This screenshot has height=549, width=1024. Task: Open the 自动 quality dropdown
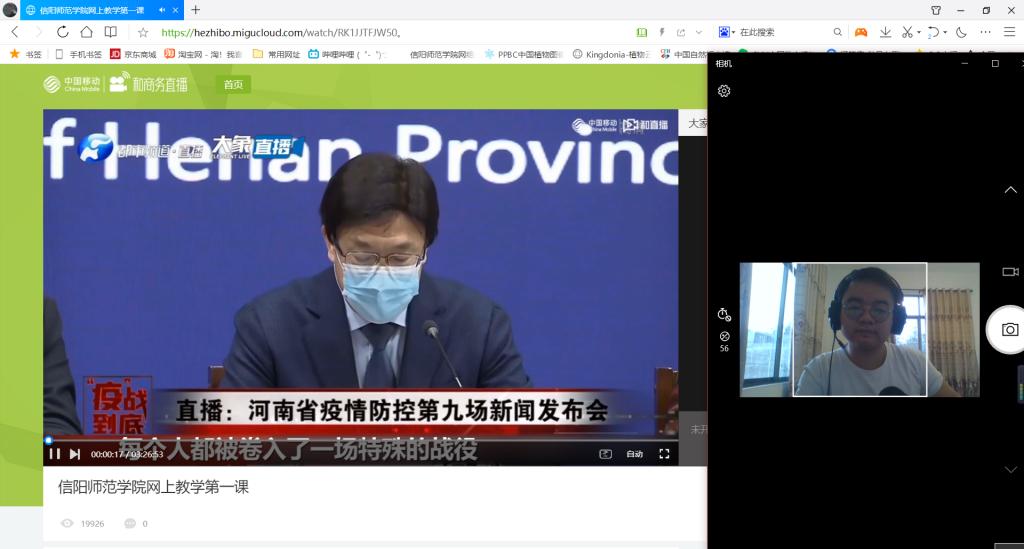634,454
